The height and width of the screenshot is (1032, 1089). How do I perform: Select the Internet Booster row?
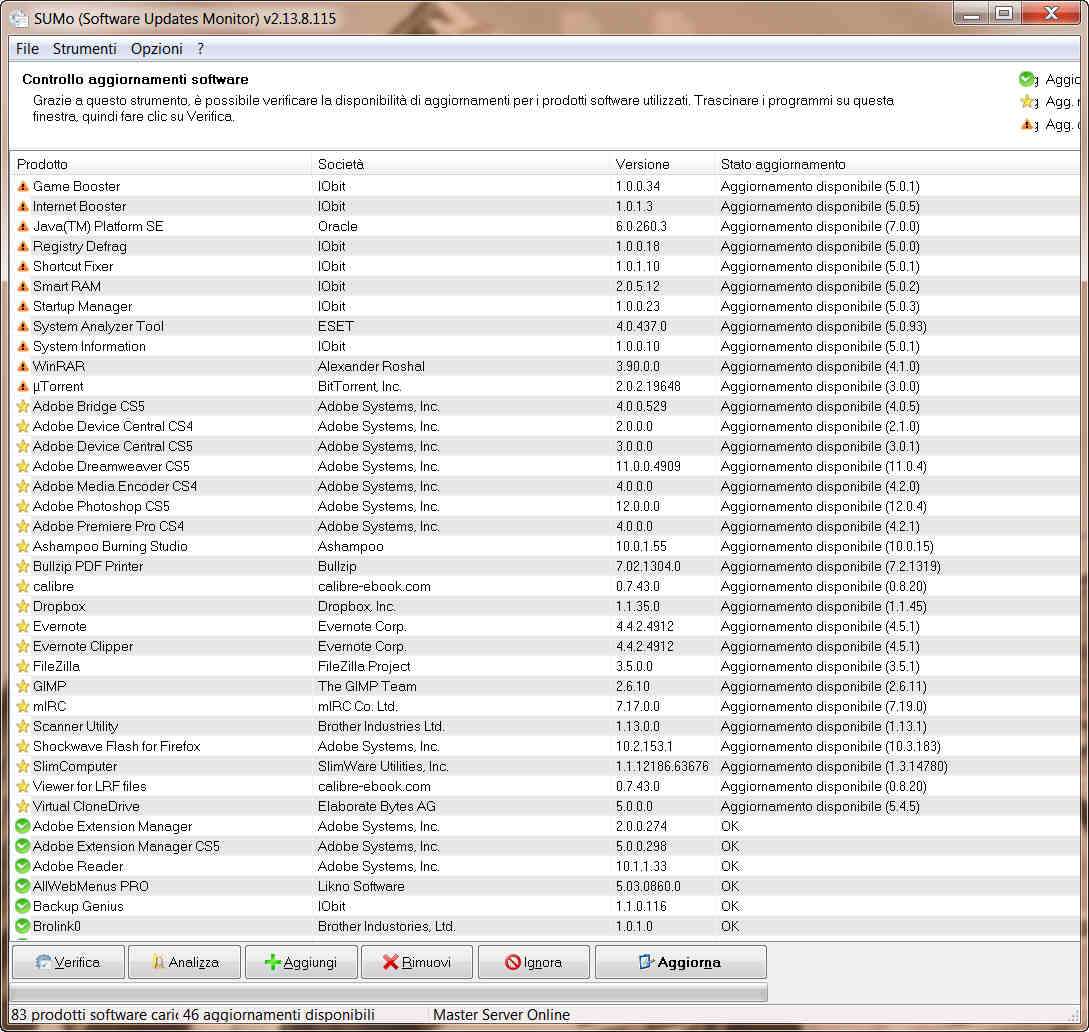[545, 206]
